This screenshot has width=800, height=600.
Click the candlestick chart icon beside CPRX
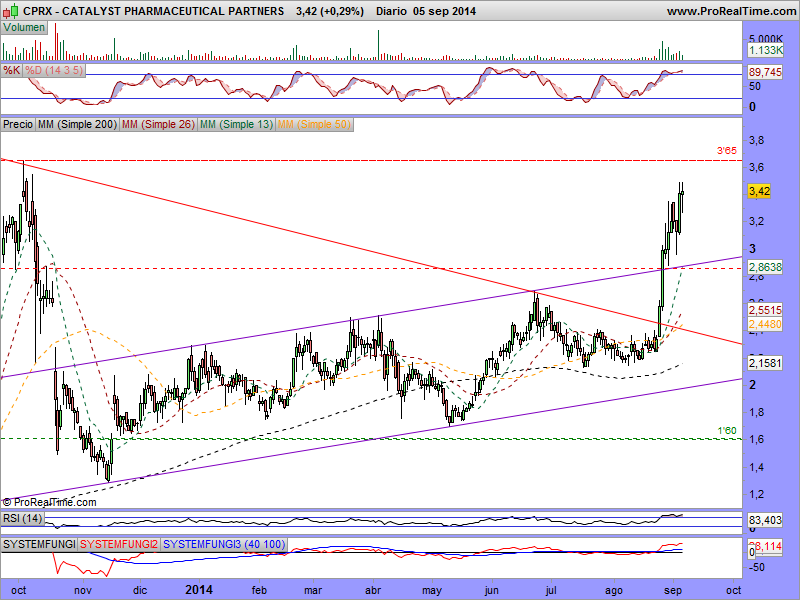coord(11,10)
